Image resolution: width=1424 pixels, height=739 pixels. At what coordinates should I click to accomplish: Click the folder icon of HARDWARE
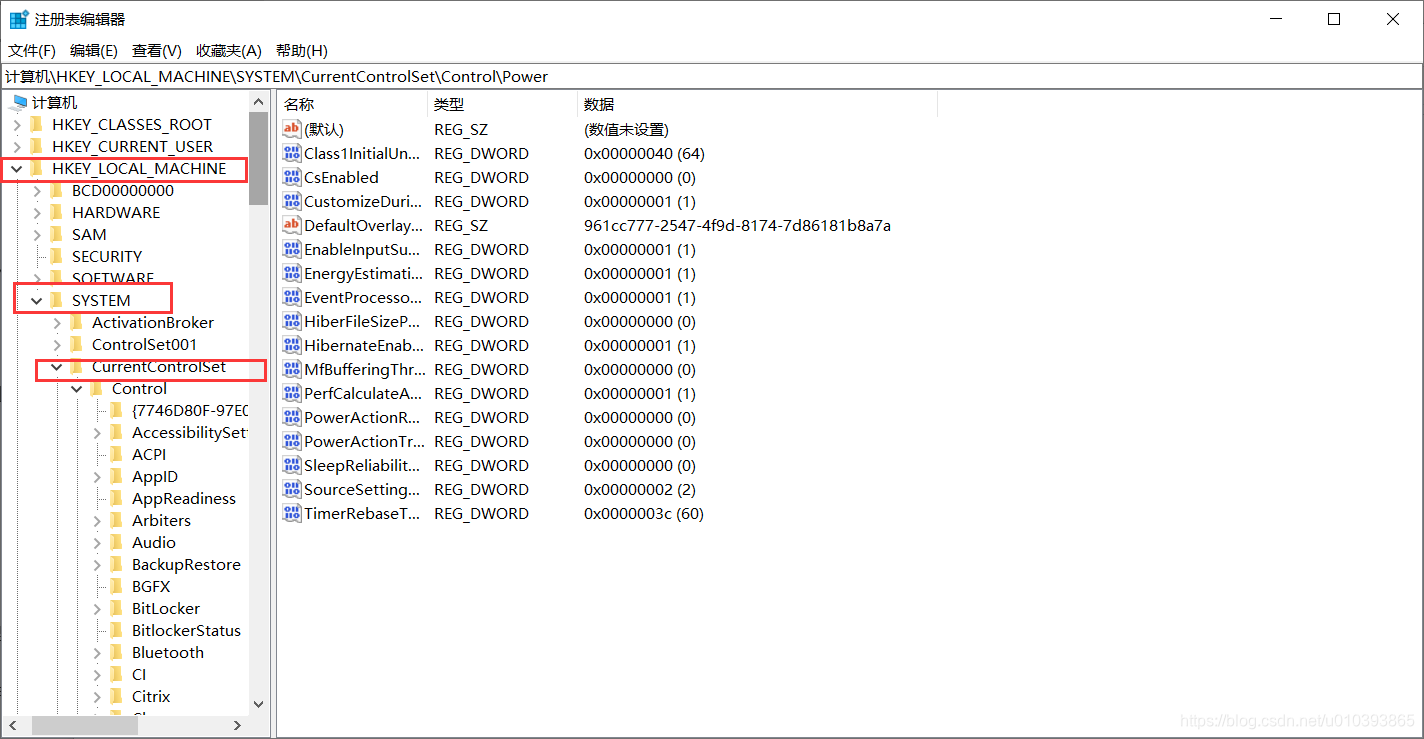[x=57, y=212]
